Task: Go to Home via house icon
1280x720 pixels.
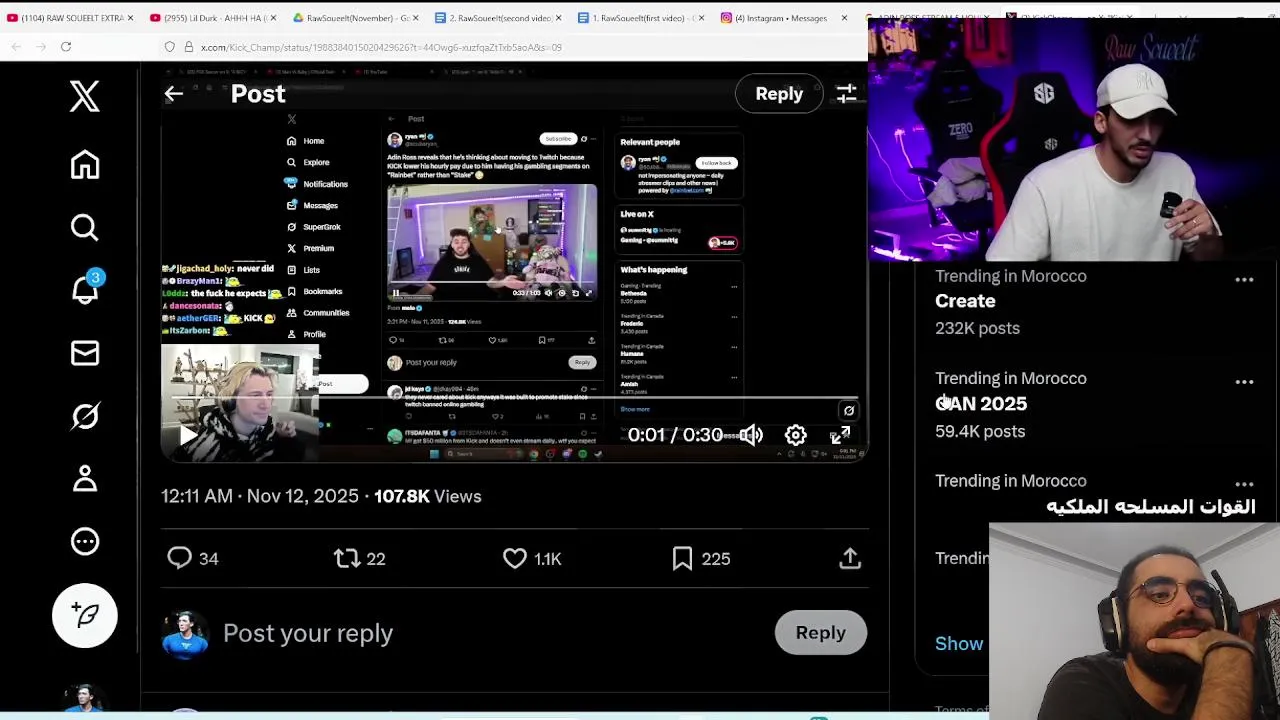Action: click(x=85, y=165)
